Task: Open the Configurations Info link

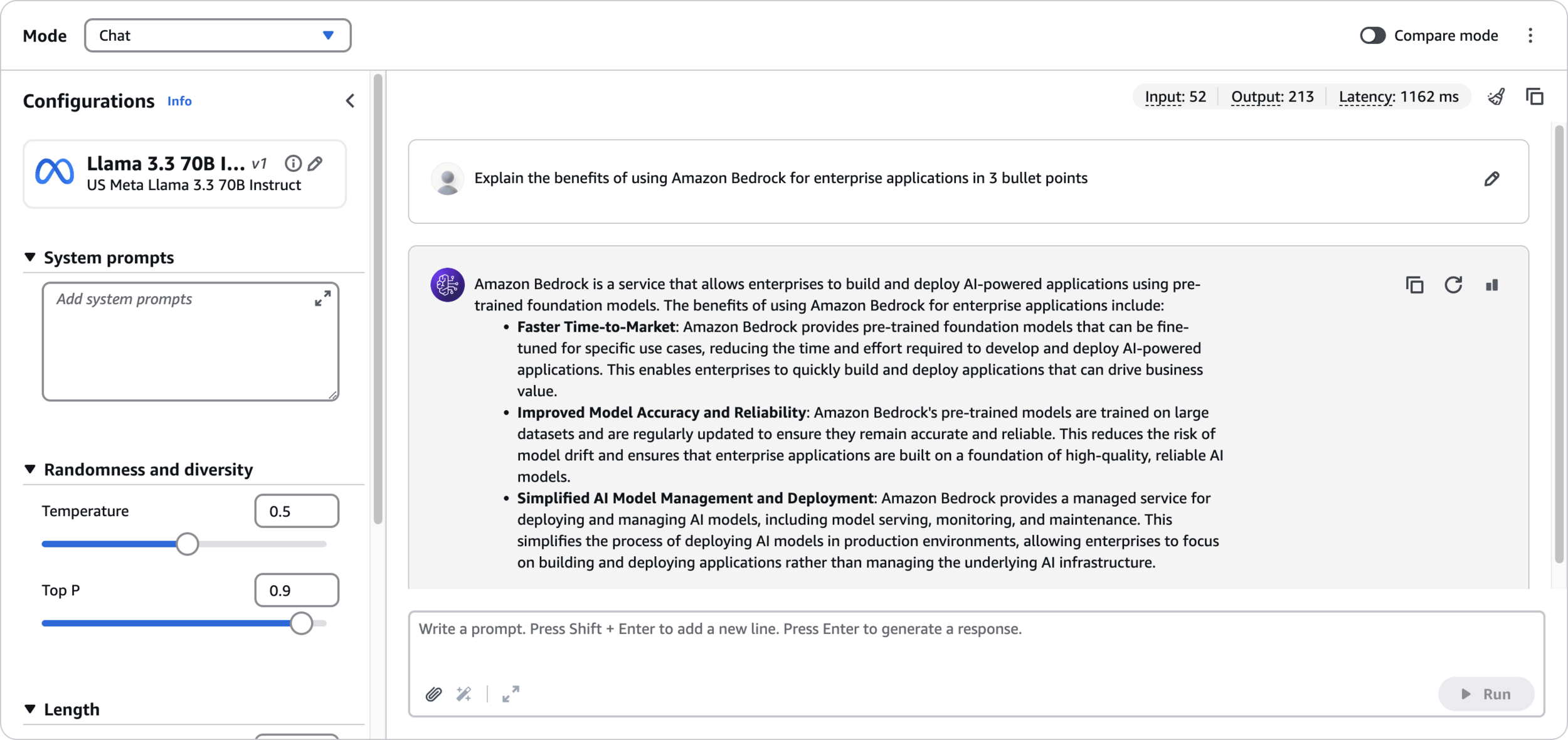Action: click(179, 101)
